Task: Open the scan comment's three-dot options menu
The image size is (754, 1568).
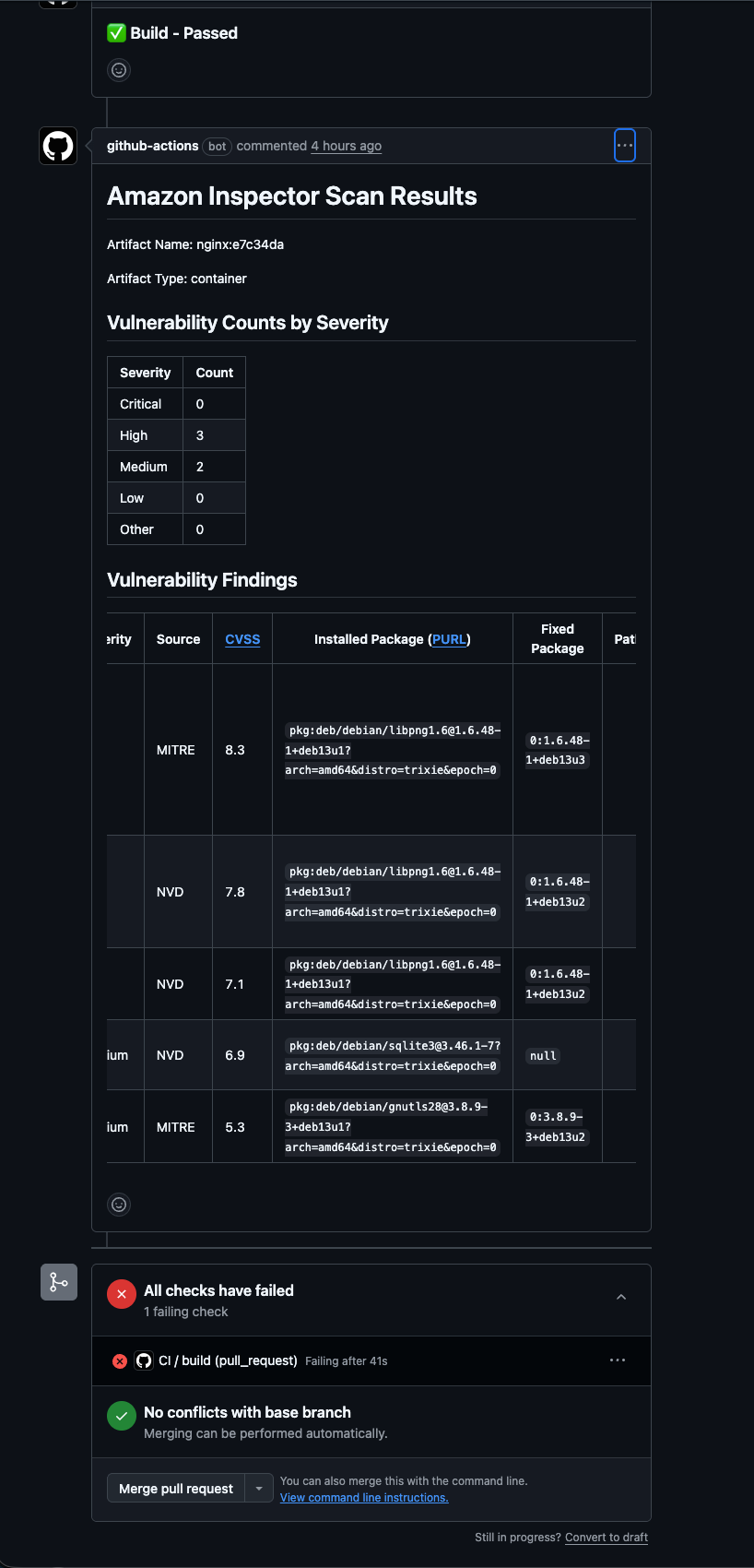Action: point(625,146)
